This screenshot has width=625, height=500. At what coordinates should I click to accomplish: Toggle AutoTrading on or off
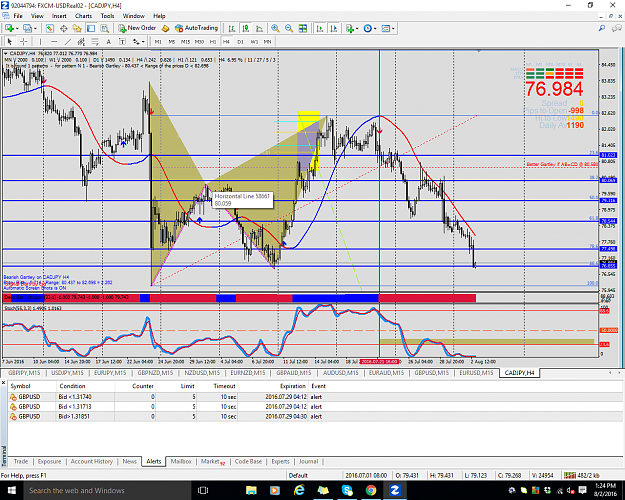197,28
